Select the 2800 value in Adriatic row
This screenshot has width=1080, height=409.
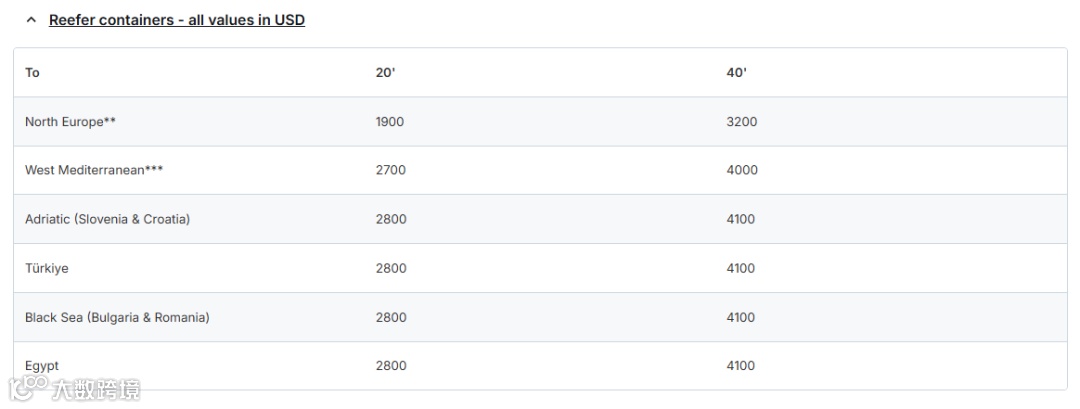391,219
